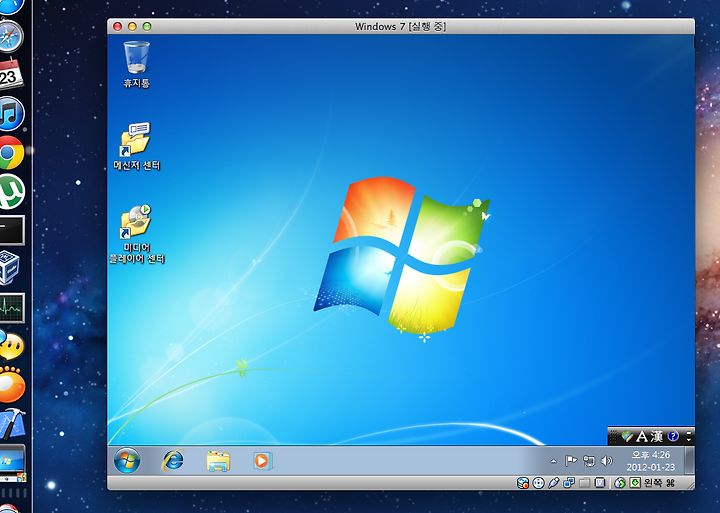Image resolution: width=720 pixels, height=513 pixels.
Task: Select the 메신저 센터 desktop shortcut
Action: (136, 146)
